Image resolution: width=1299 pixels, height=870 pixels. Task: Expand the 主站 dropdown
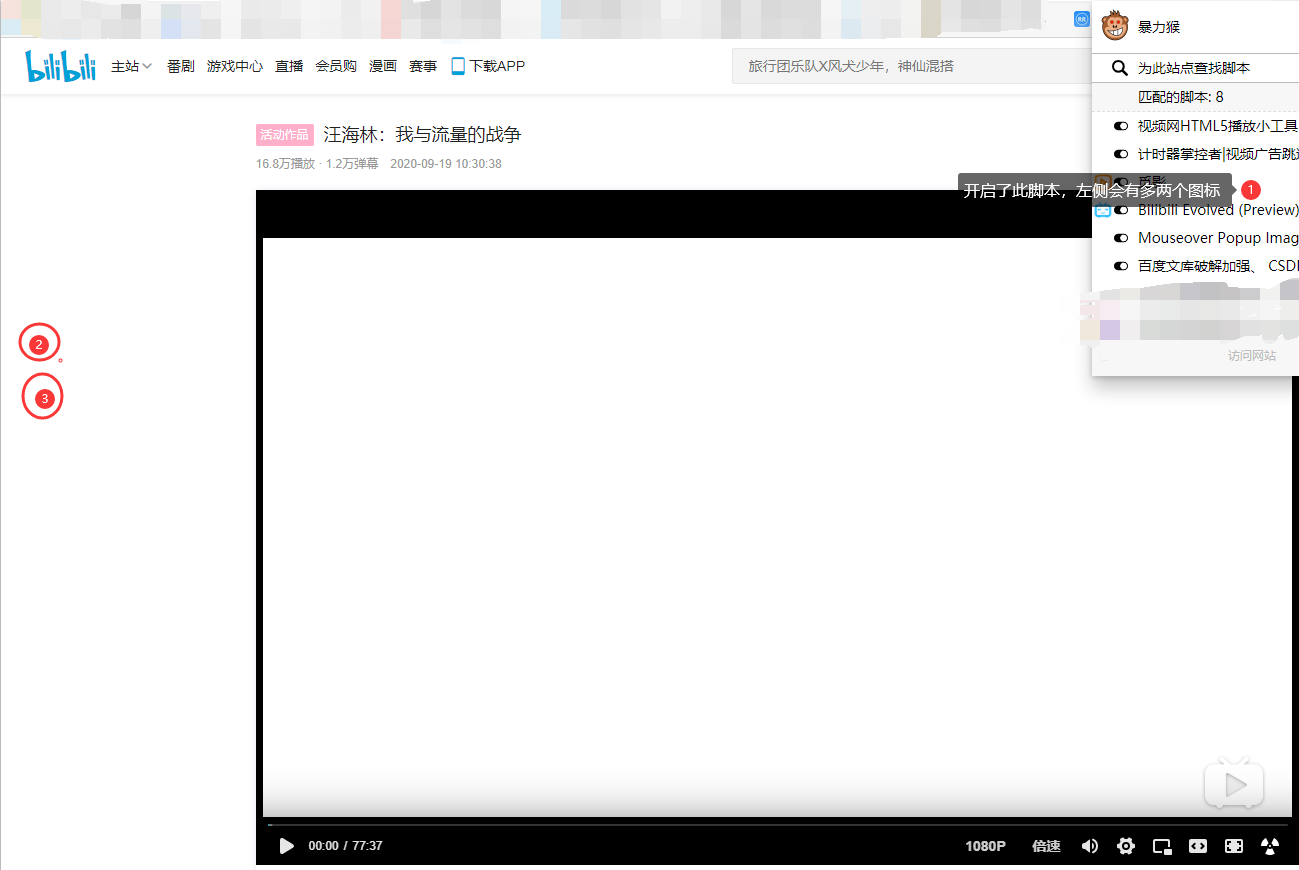coord(130,66)
